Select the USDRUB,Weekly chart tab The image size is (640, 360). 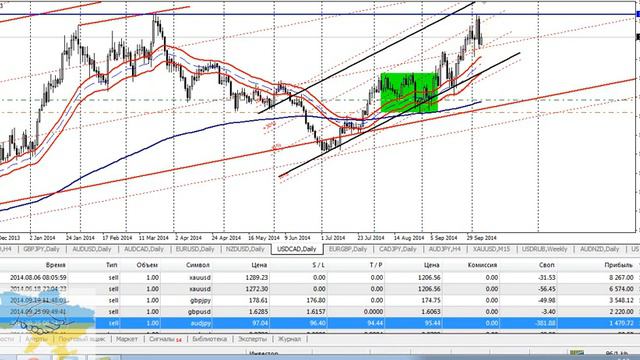click(x=544, y=249)
